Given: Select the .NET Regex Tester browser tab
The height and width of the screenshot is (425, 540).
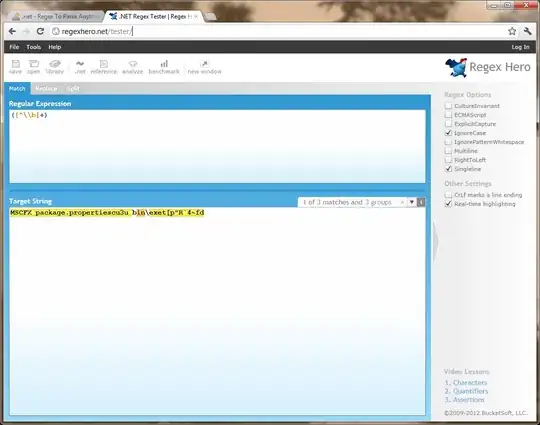Looking at the screenshot, I should [154, 17].
